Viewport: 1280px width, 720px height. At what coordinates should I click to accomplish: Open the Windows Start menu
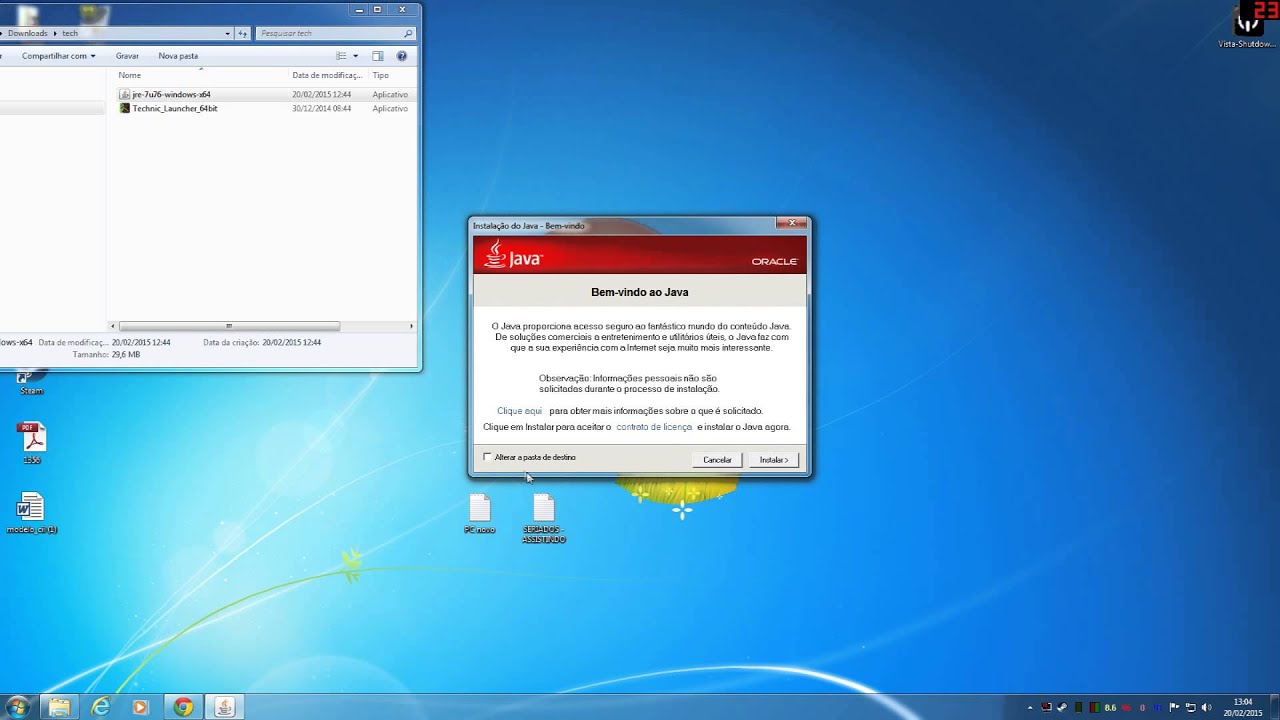[x=17, y=707]
